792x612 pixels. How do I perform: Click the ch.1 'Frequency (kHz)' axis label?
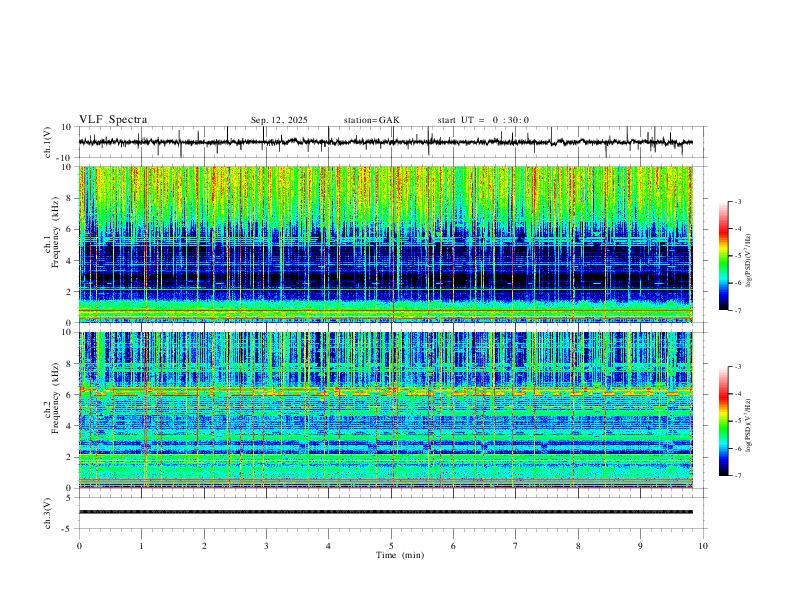click(x=55, y=232)
